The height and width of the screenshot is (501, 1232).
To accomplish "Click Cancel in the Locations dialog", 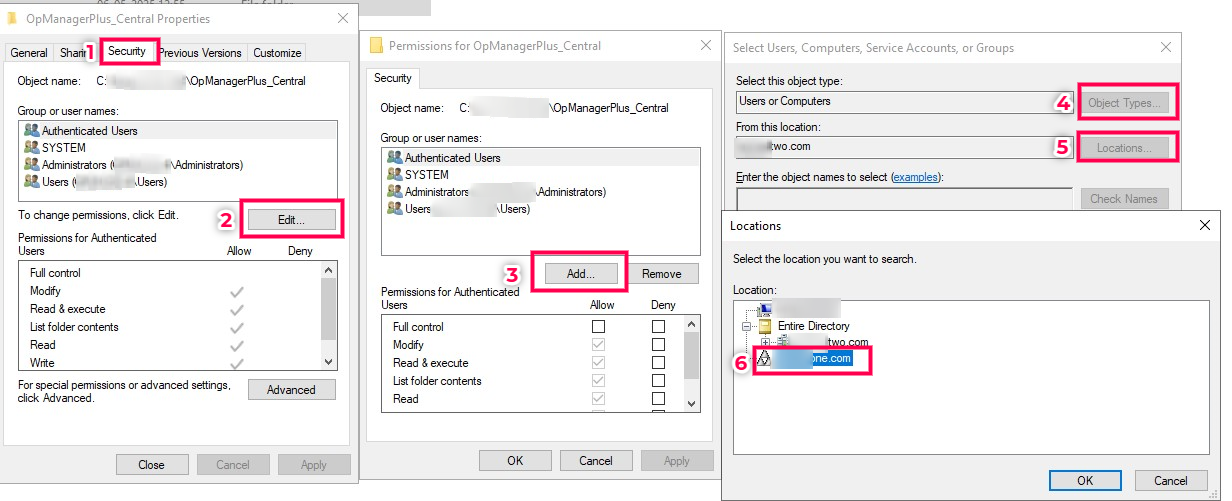I will click(x=1171, y=480).
